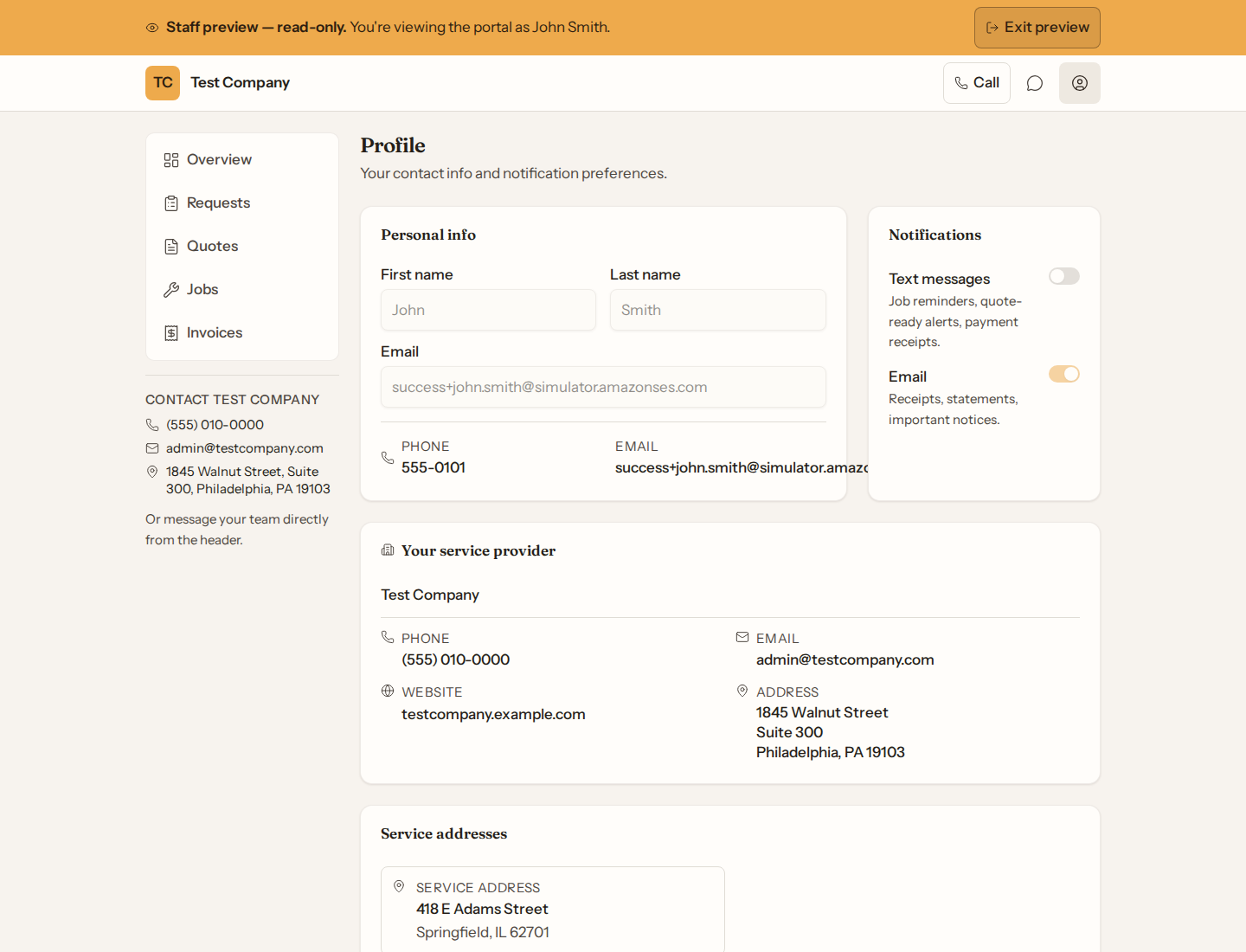The width and height of the screenshot is (1246, 952).
Task: Click the phone icon beside provider PHONE label
Action: [x=388, y=637]
